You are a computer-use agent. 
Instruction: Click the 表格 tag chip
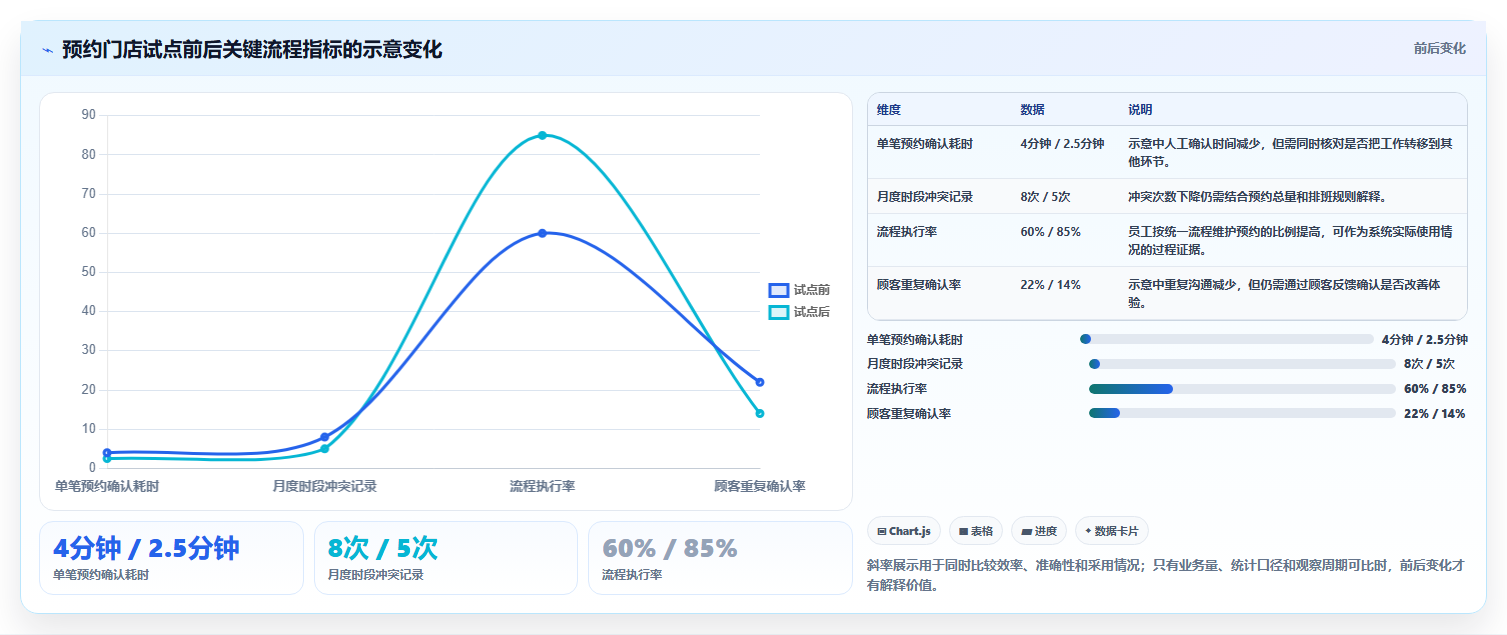pos(976,531)
